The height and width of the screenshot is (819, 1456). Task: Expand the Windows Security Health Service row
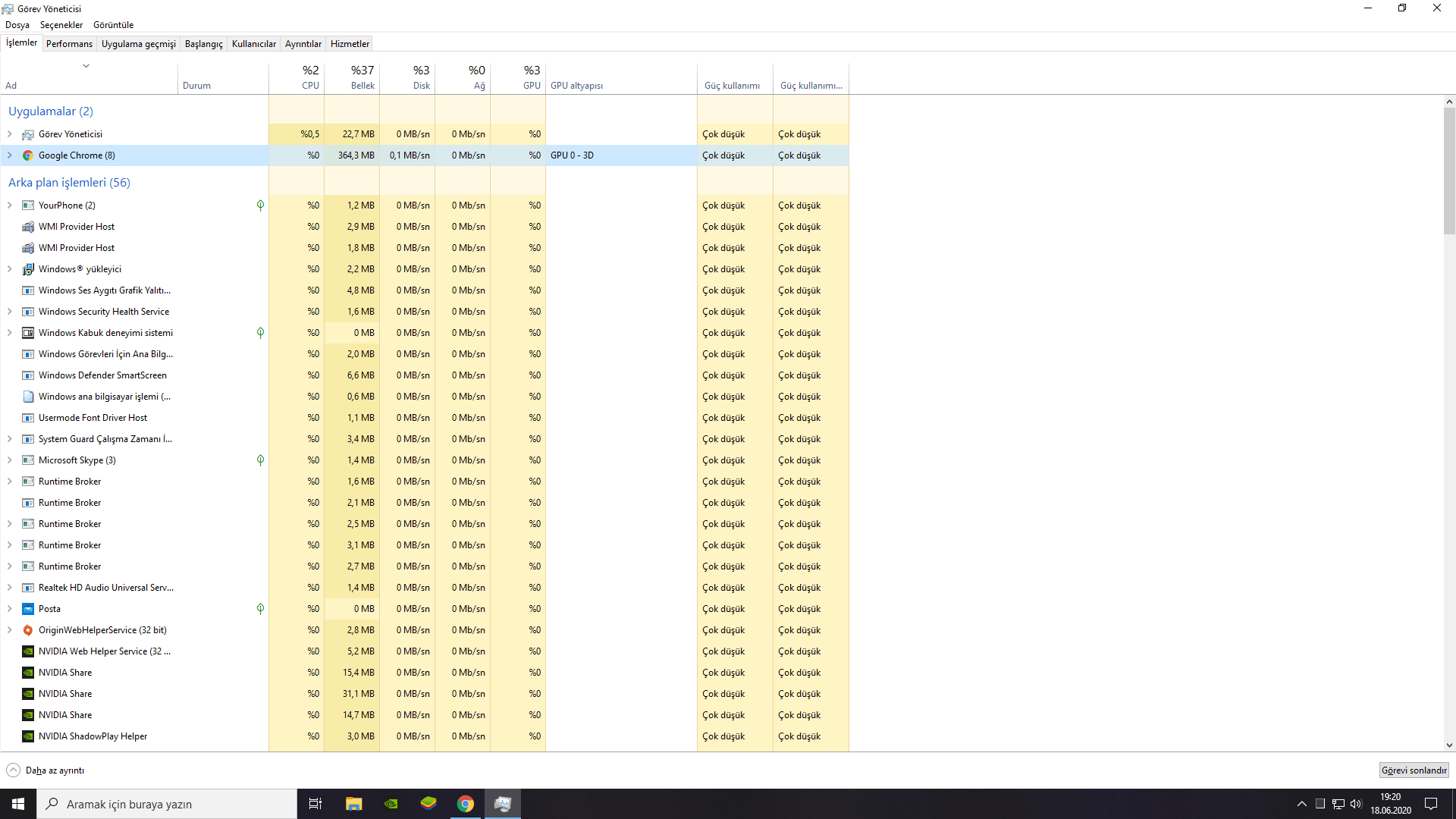(10, 312)
